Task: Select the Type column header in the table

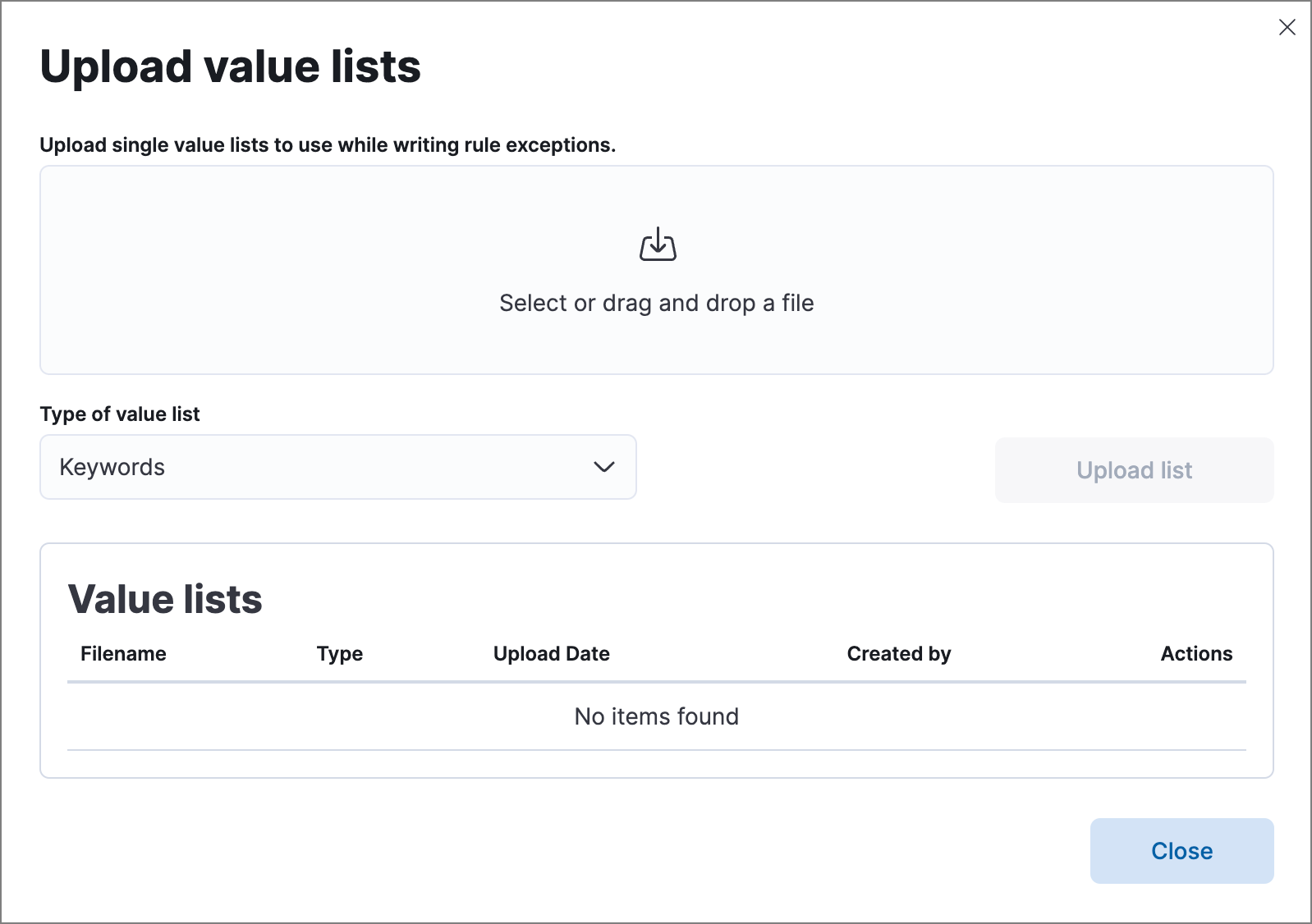Action: (339, 654)
